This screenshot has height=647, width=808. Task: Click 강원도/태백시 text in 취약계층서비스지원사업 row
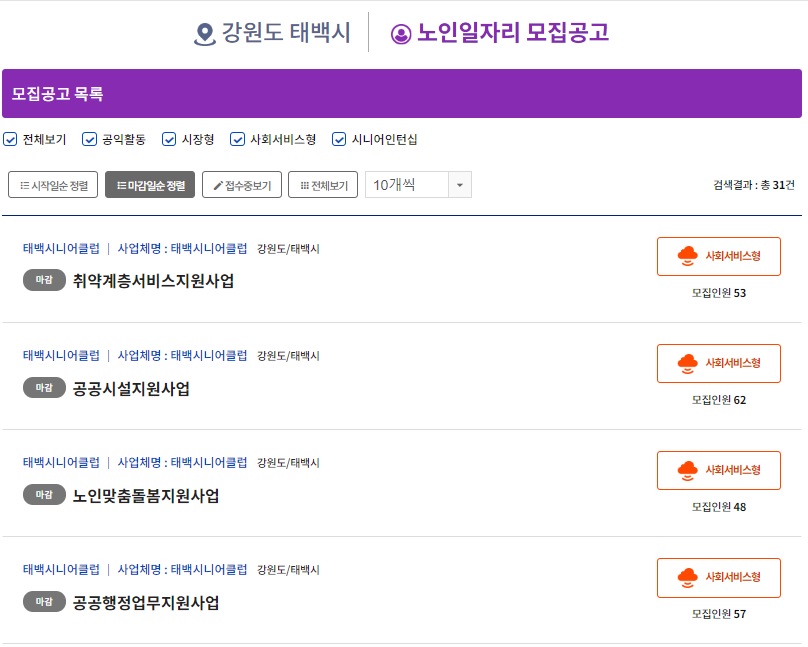[x=289, y=249]
